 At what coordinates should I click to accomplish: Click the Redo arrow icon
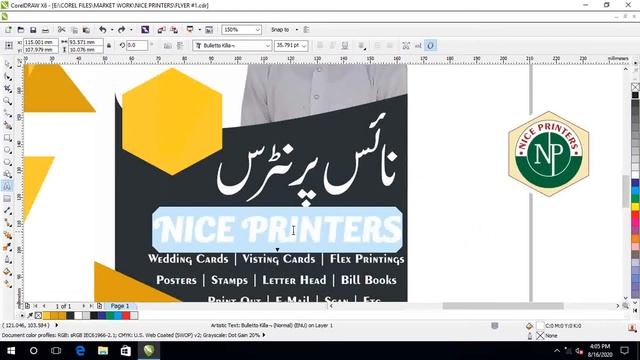point(121,30)
